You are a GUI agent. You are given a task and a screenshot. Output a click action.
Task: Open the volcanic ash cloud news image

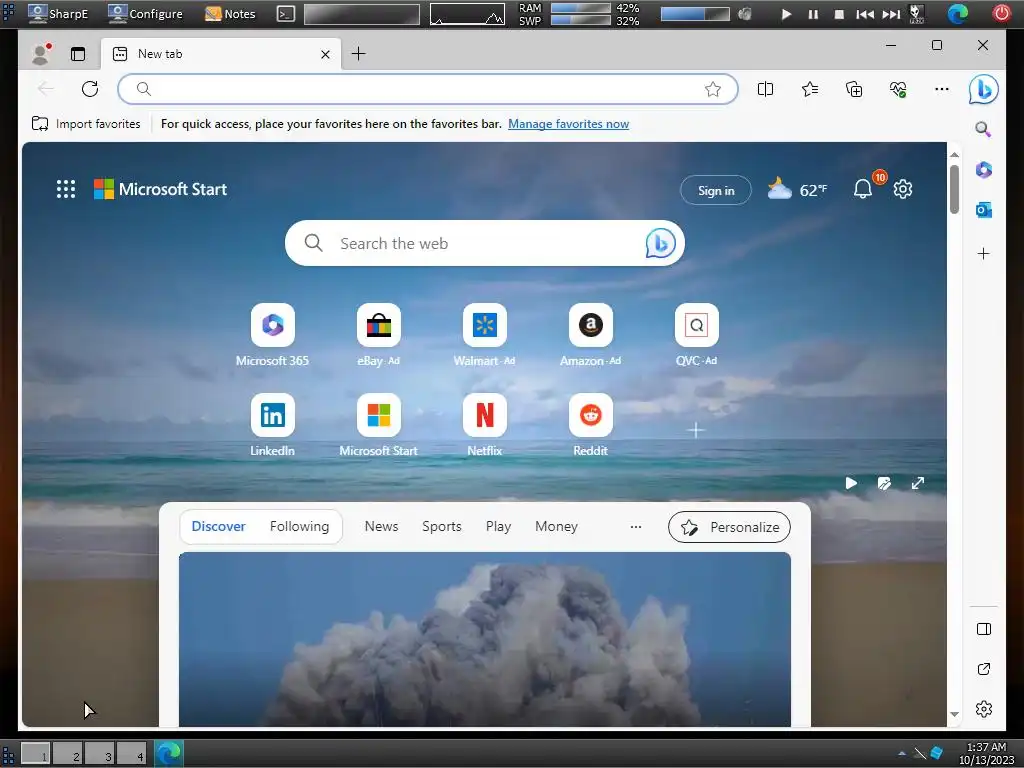485,639
